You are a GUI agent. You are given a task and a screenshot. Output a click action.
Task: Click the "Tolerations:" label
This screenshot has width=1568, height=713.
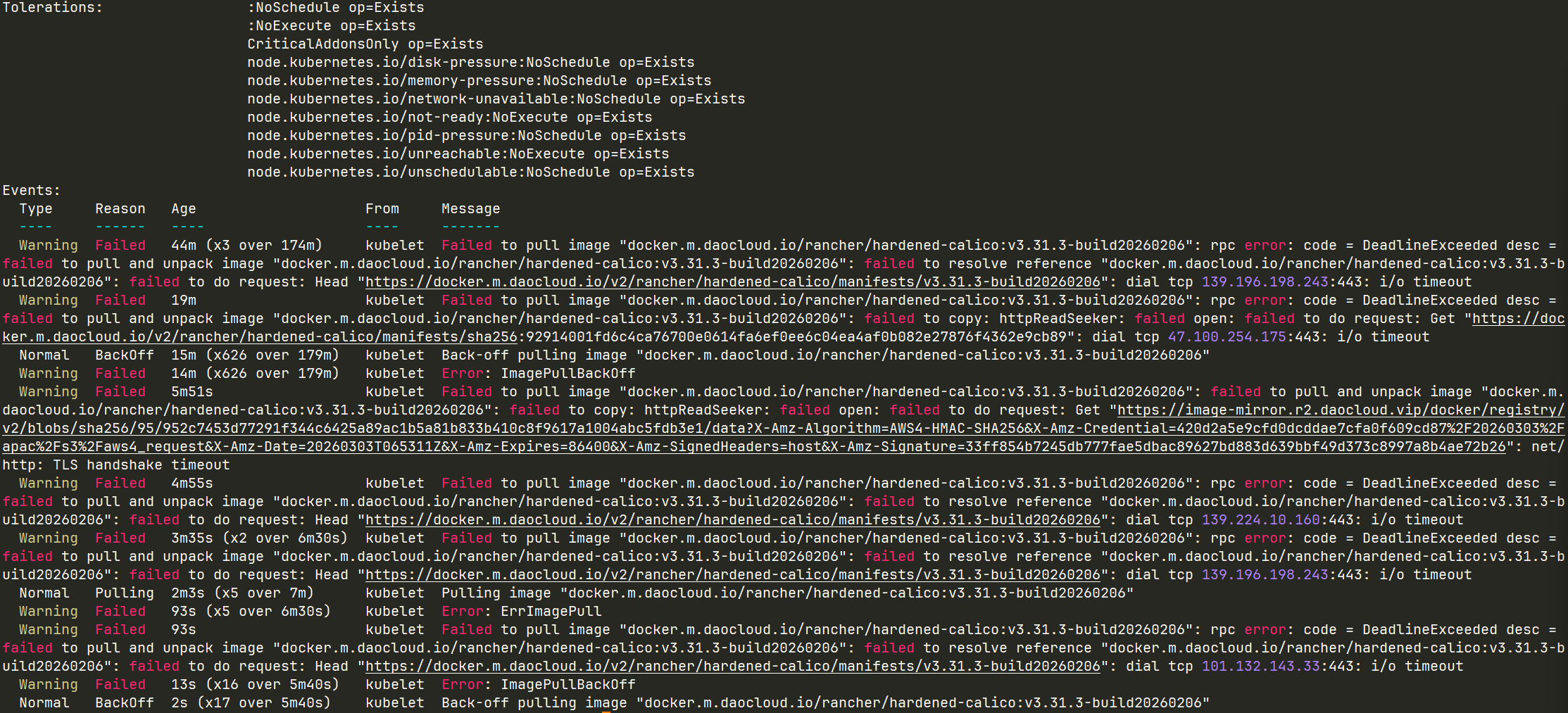tap(53, 8)
